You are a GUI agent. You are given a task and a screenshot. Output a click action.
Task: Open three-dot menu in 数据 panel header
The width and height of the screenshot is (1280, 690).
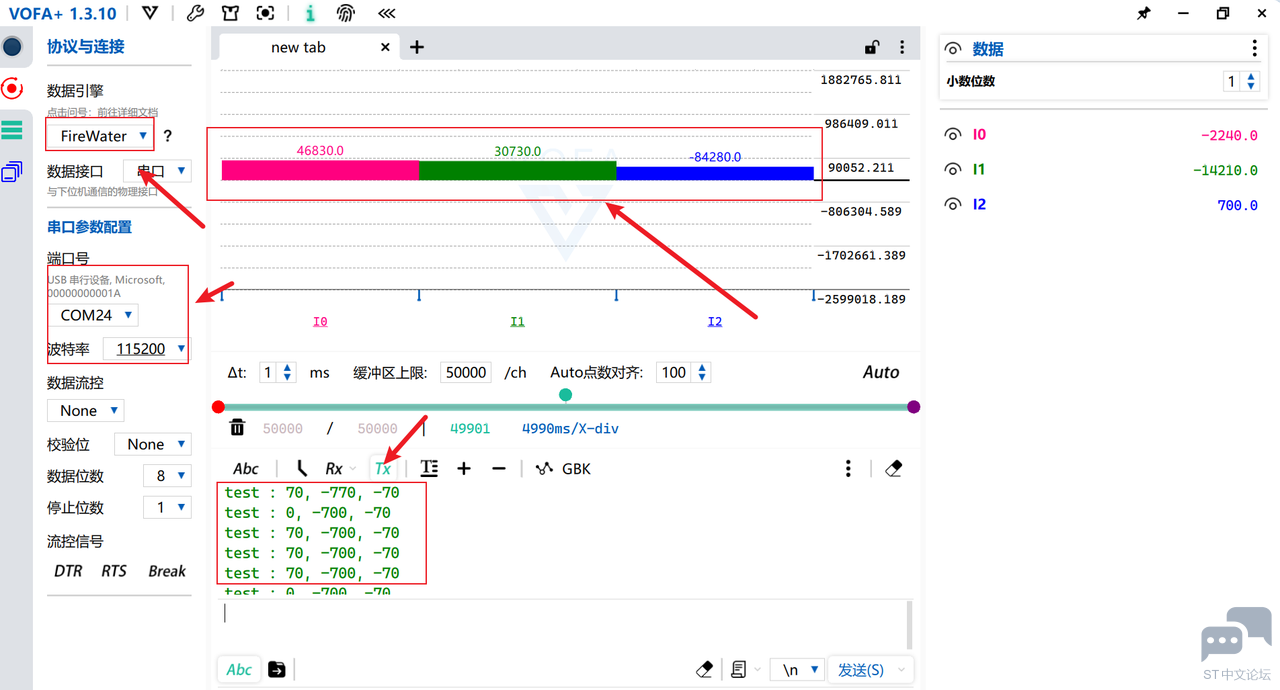[x=1254, y=49]
